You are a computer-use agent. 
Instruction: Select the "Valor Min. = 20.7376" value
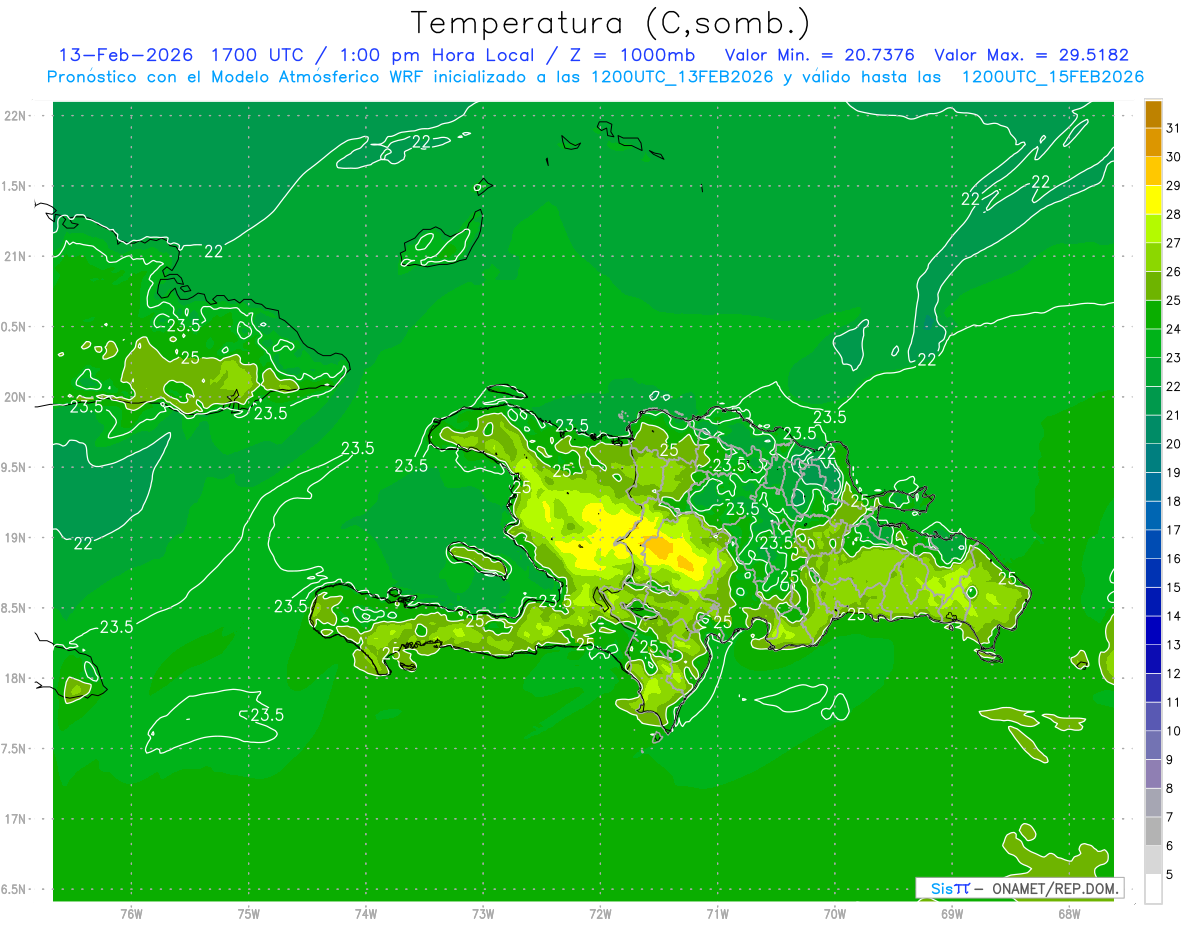pyautogui.click(x=820, y=55)
